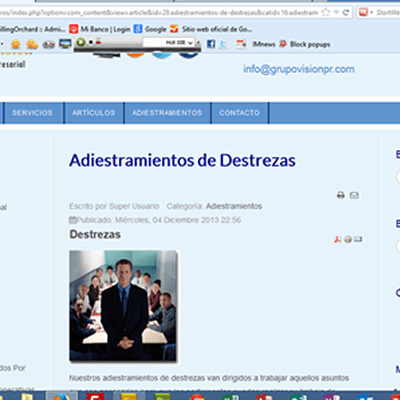Screen dimensions: 400x400
Task: Click the article print icon
Action: point(341,195)
